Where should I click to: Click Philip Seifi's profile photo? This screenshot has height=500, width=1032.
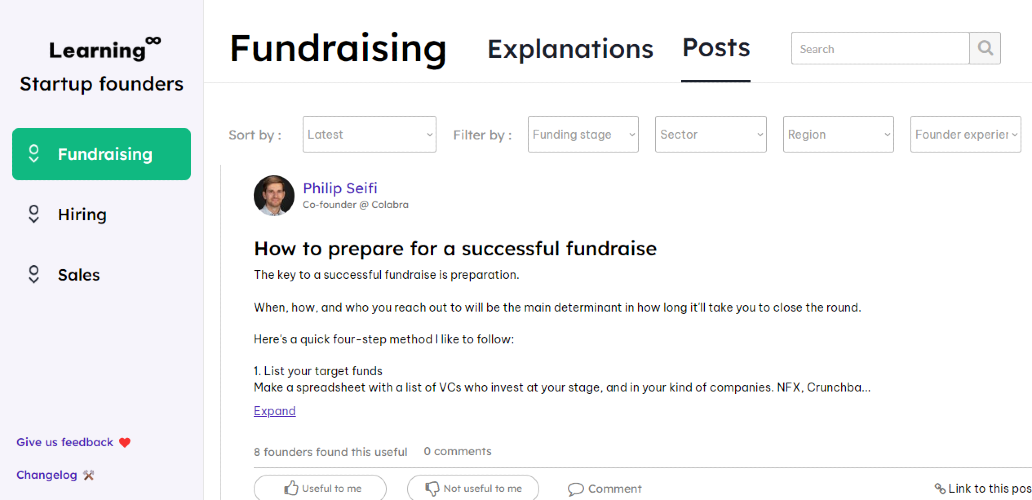point(274,195)
